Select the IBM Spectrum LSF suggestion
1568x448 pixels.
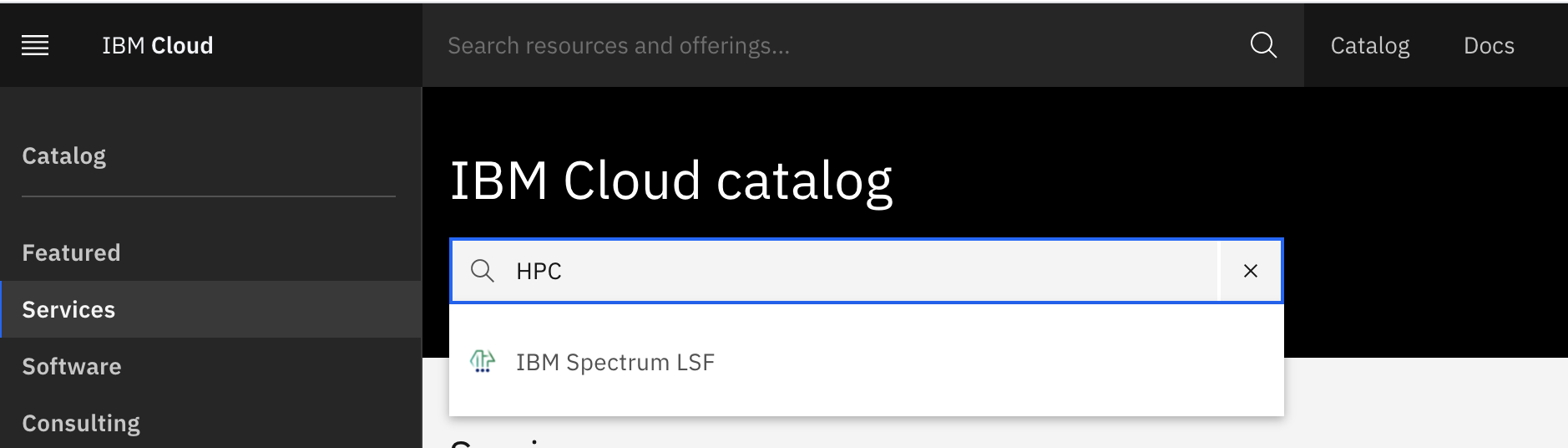[866, 362]
